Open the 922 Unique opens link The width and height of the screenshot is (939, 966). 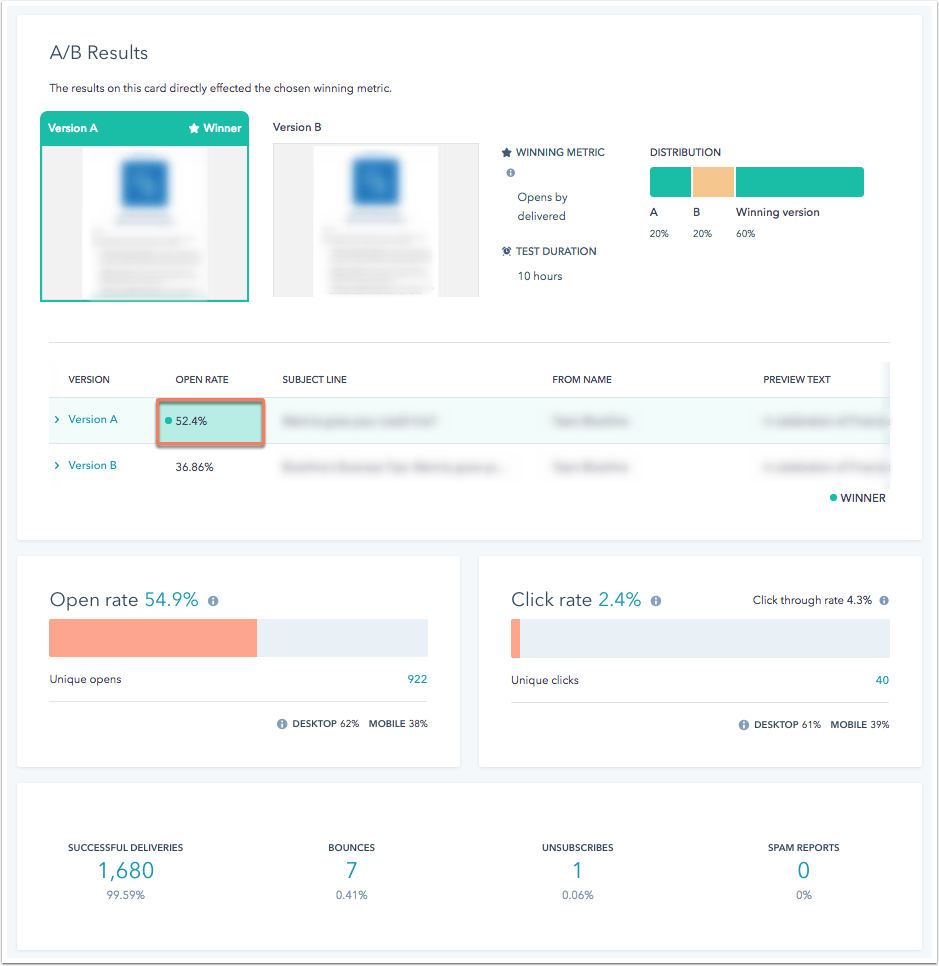(417, 679)
